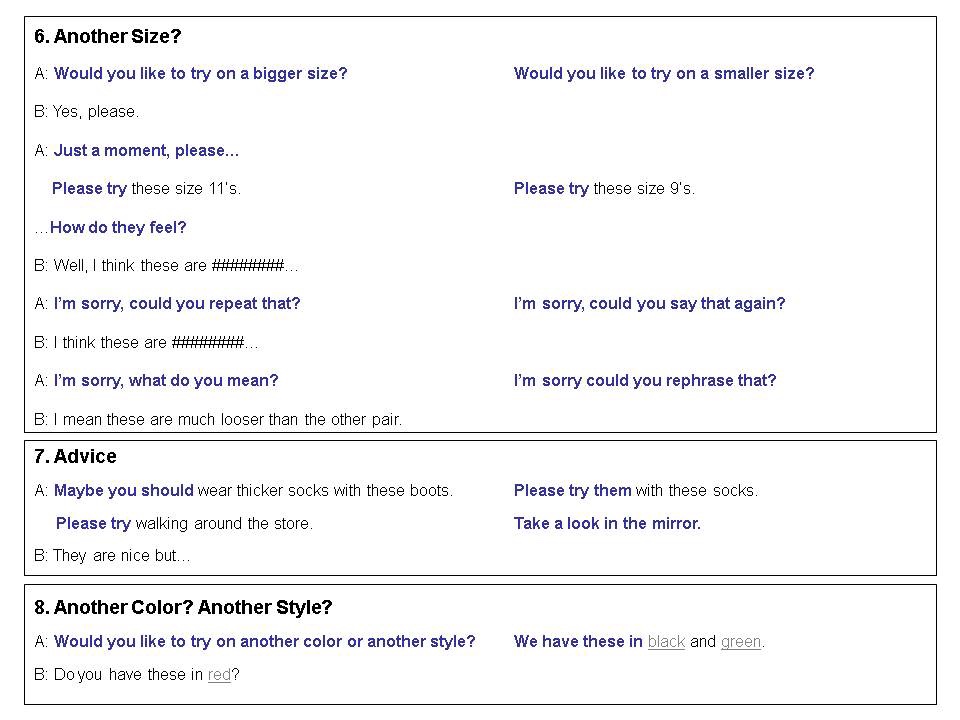Click the "8. Another Color? Another Style?" heading
This screenshot has width=960, height=720.
pyautogui.click(x=182, y=608)
